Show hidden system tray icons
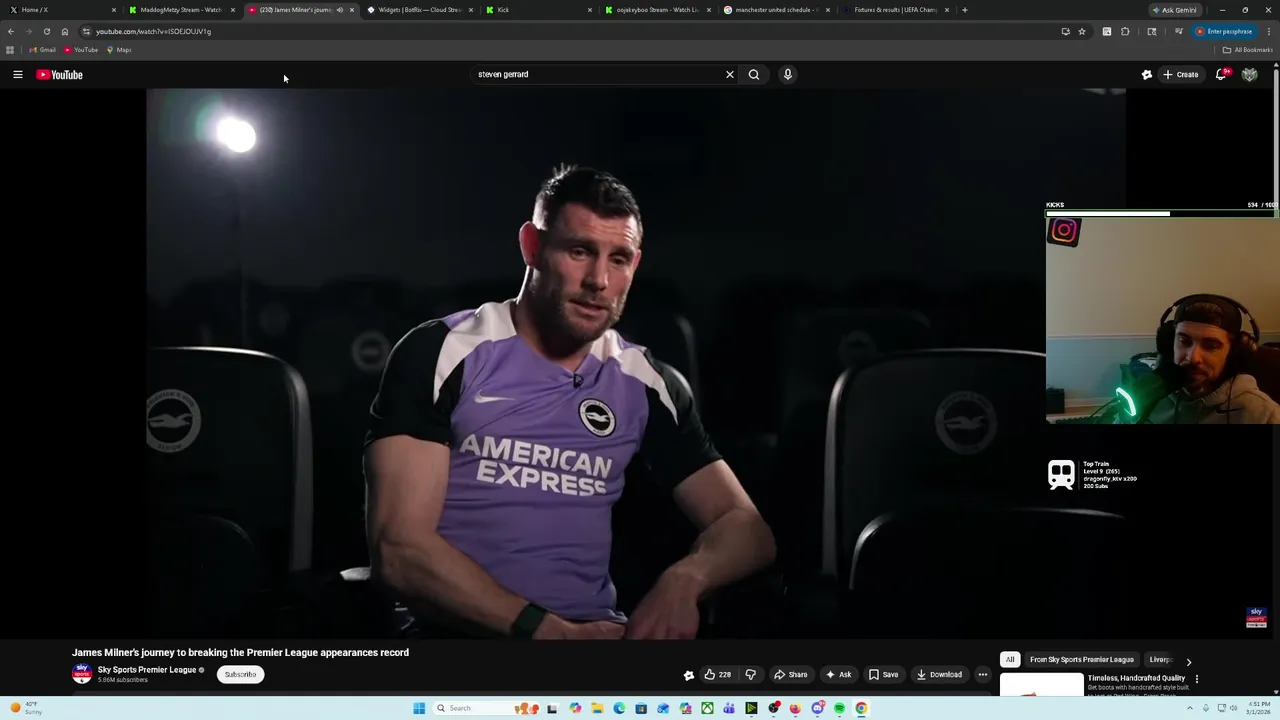Screen dimensions: 1280x720 (1189, 708)
